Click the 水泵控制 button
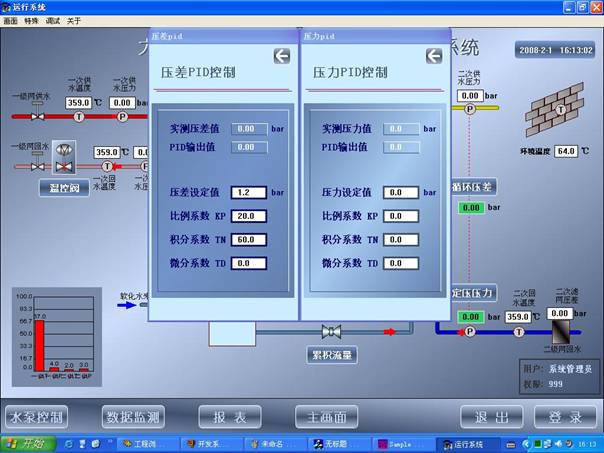The image size is (604, 453). (37, 417)
